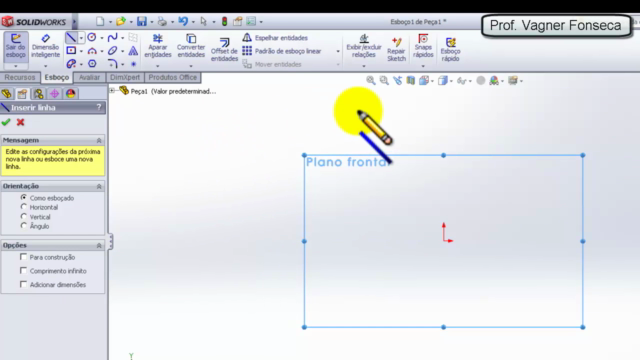
Task: Click 'Dimensão inteligente' button
Action: [x=45, y=46]
